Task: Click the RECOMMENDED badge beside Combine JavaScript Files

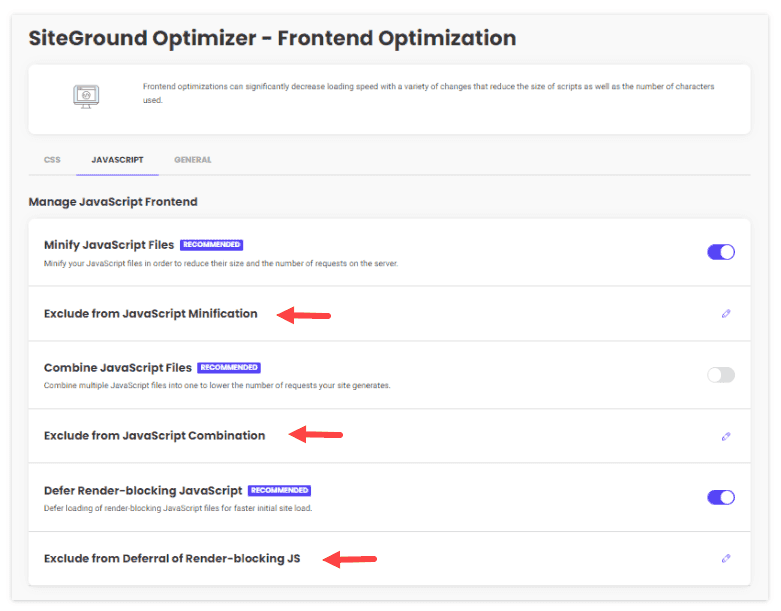Action: (229, 367)
